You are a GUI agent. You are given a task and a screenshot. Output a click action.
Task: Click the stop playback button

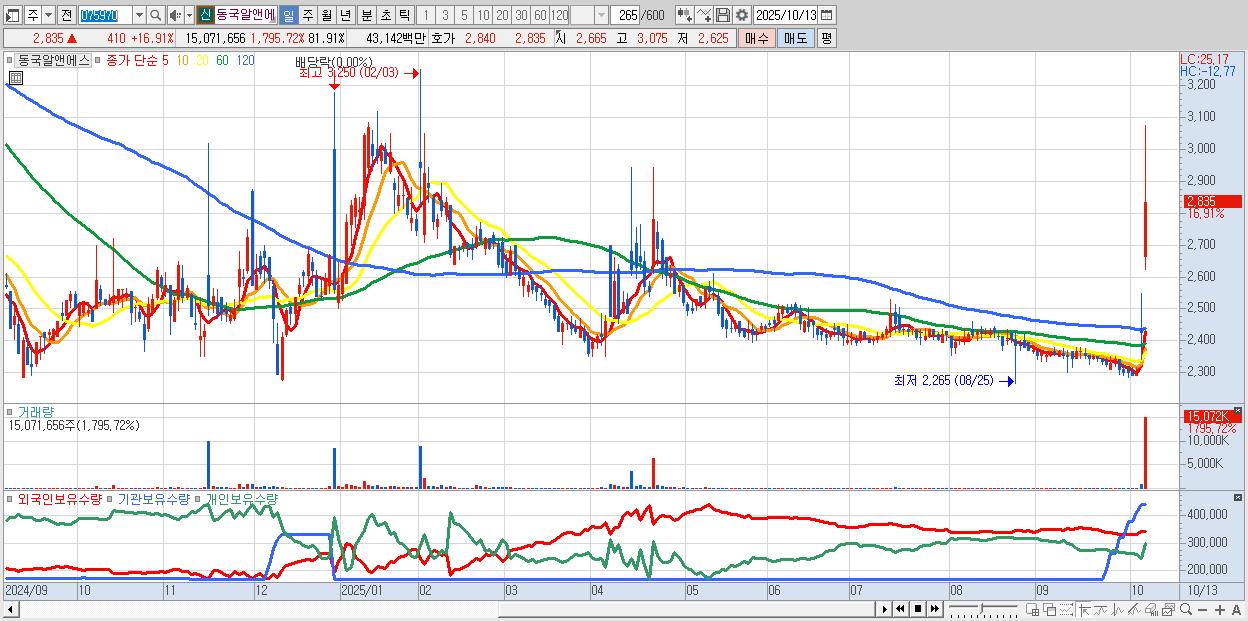click(918, 610)
